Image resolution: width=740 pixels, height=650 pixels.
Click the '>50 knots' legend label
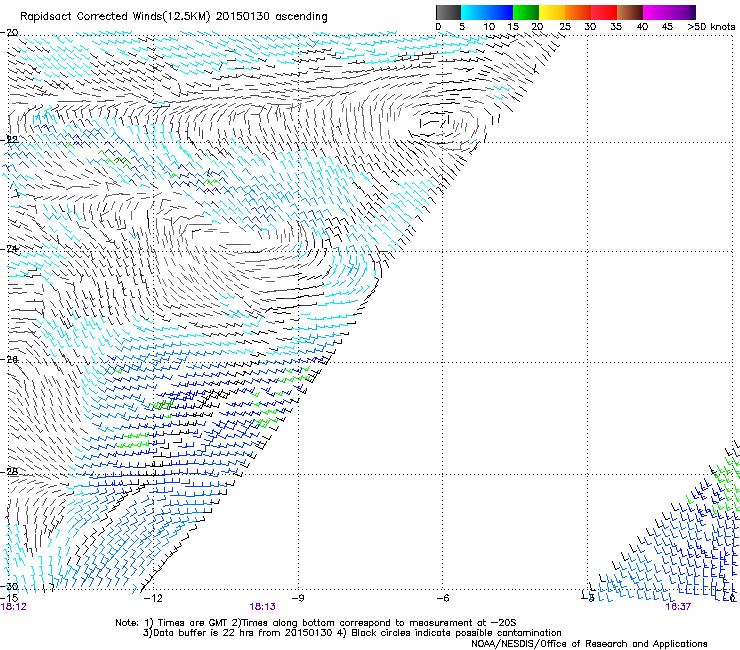tap(711, 27)
